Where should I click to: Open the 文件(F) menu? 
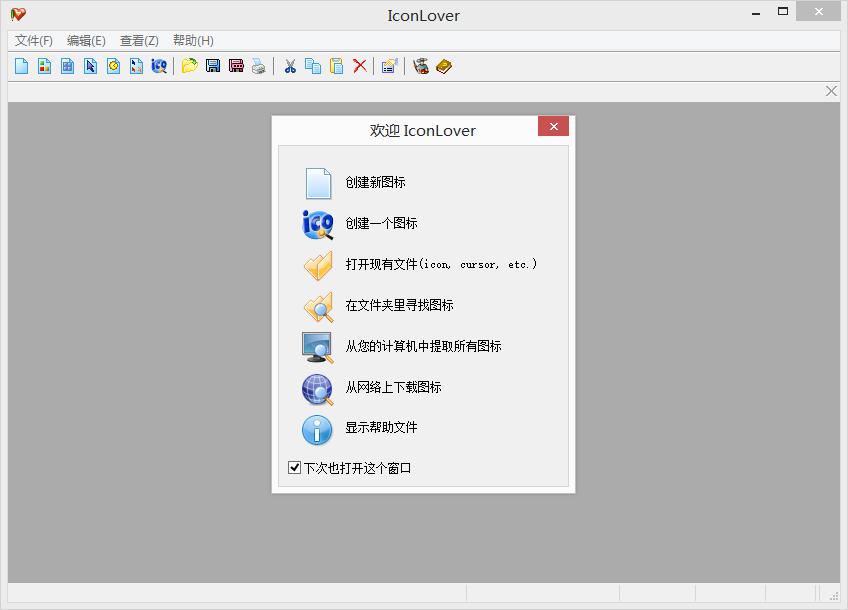tap(33, 41)
